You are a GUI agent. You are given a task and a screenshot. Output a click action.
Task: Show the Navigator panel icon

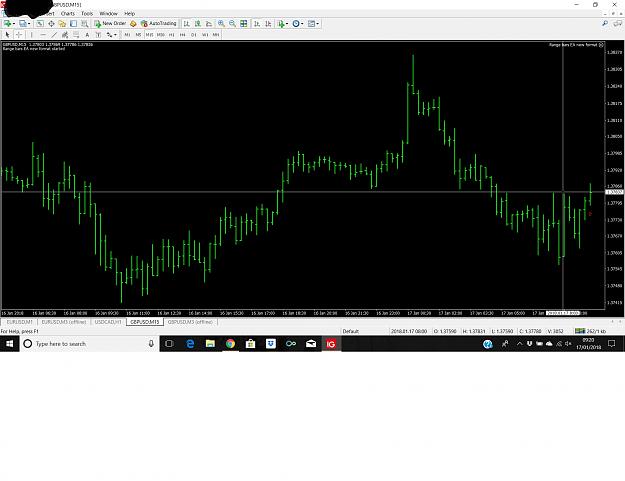tap(62, 24)
